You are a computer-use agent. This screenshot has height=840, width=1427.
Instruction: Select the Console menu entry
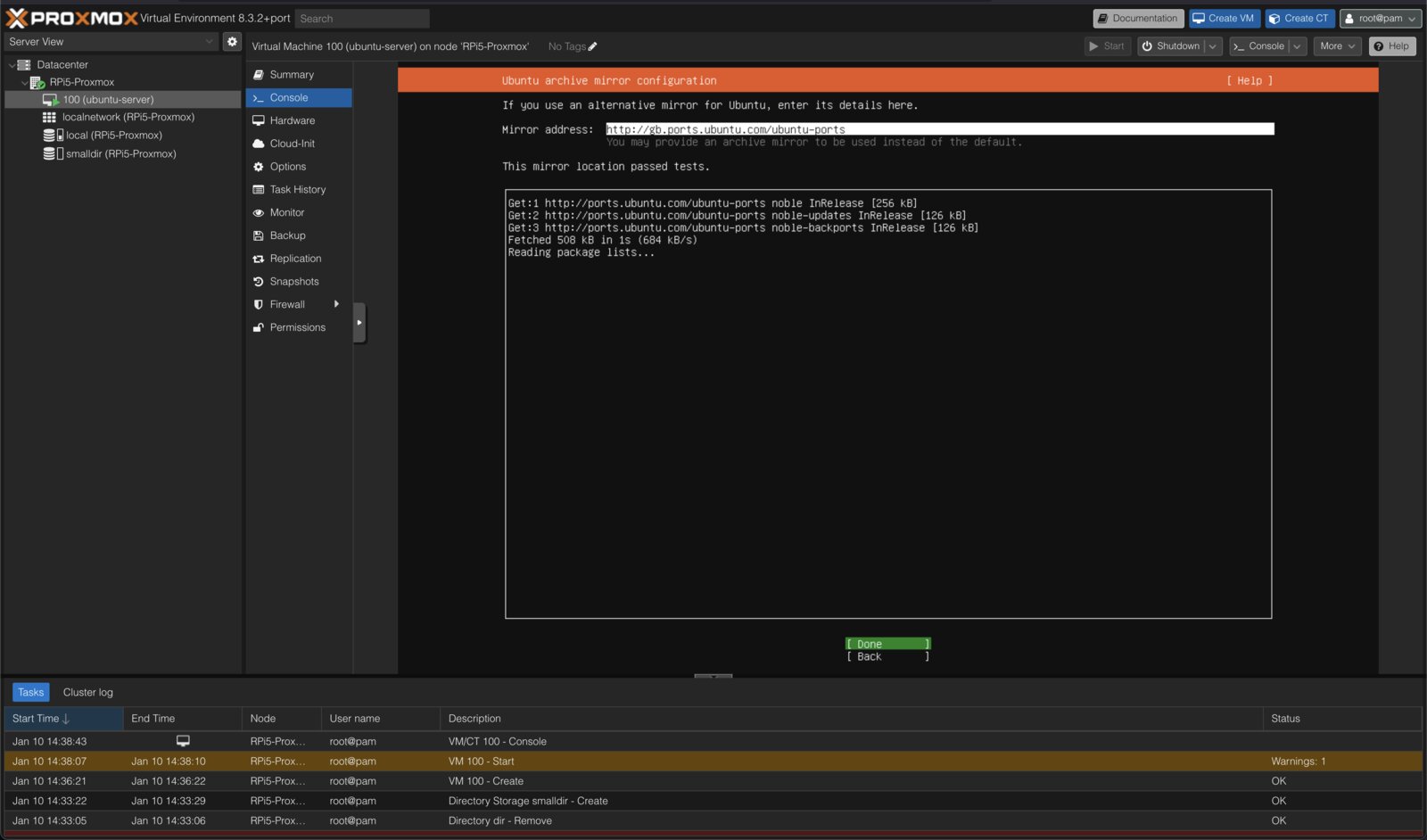pyautogui.click(x=299, y=98)
